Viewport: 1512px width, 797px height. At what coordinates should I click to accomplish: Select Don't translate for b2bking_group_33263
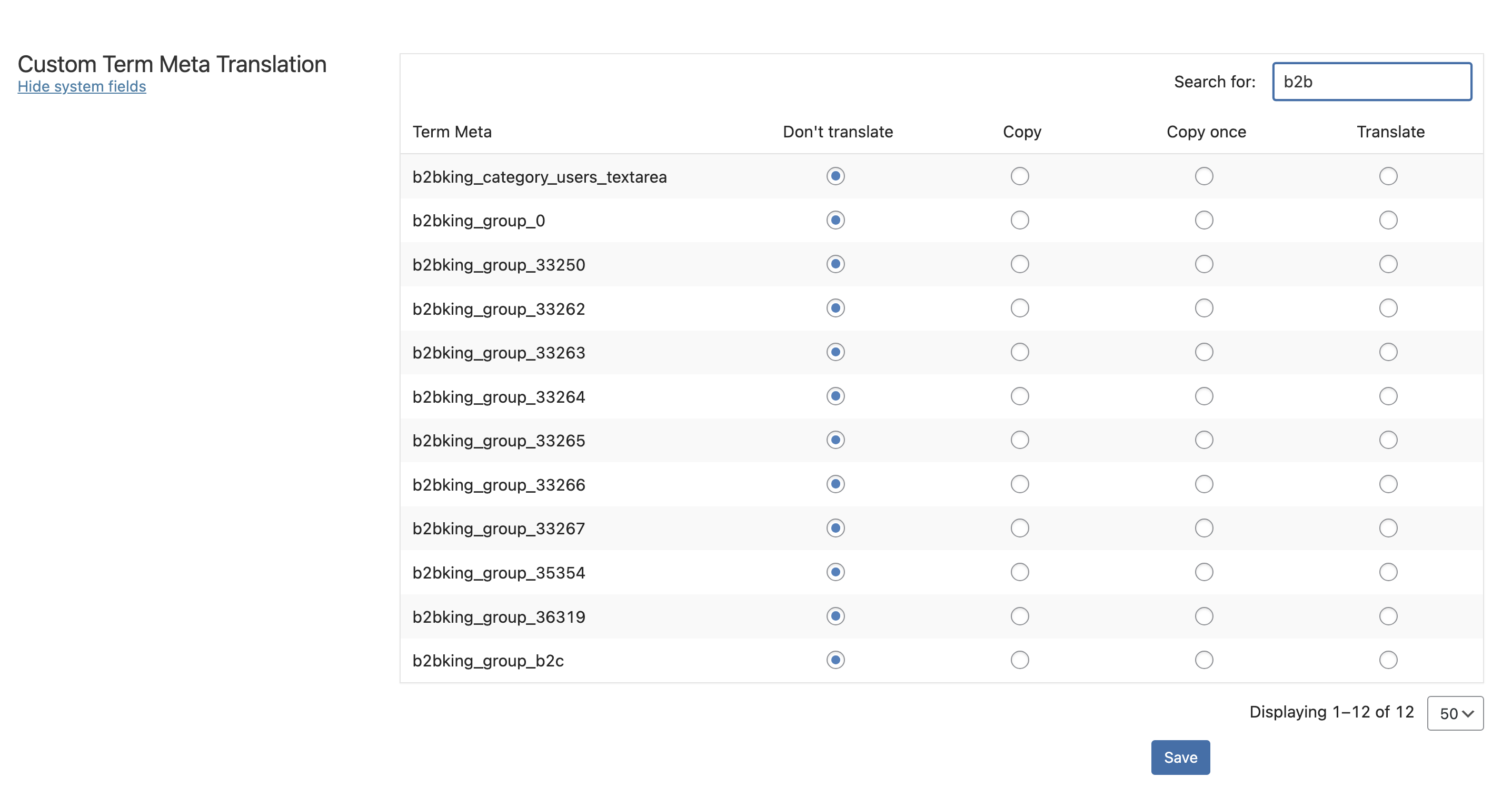click(x=836, y=352)
